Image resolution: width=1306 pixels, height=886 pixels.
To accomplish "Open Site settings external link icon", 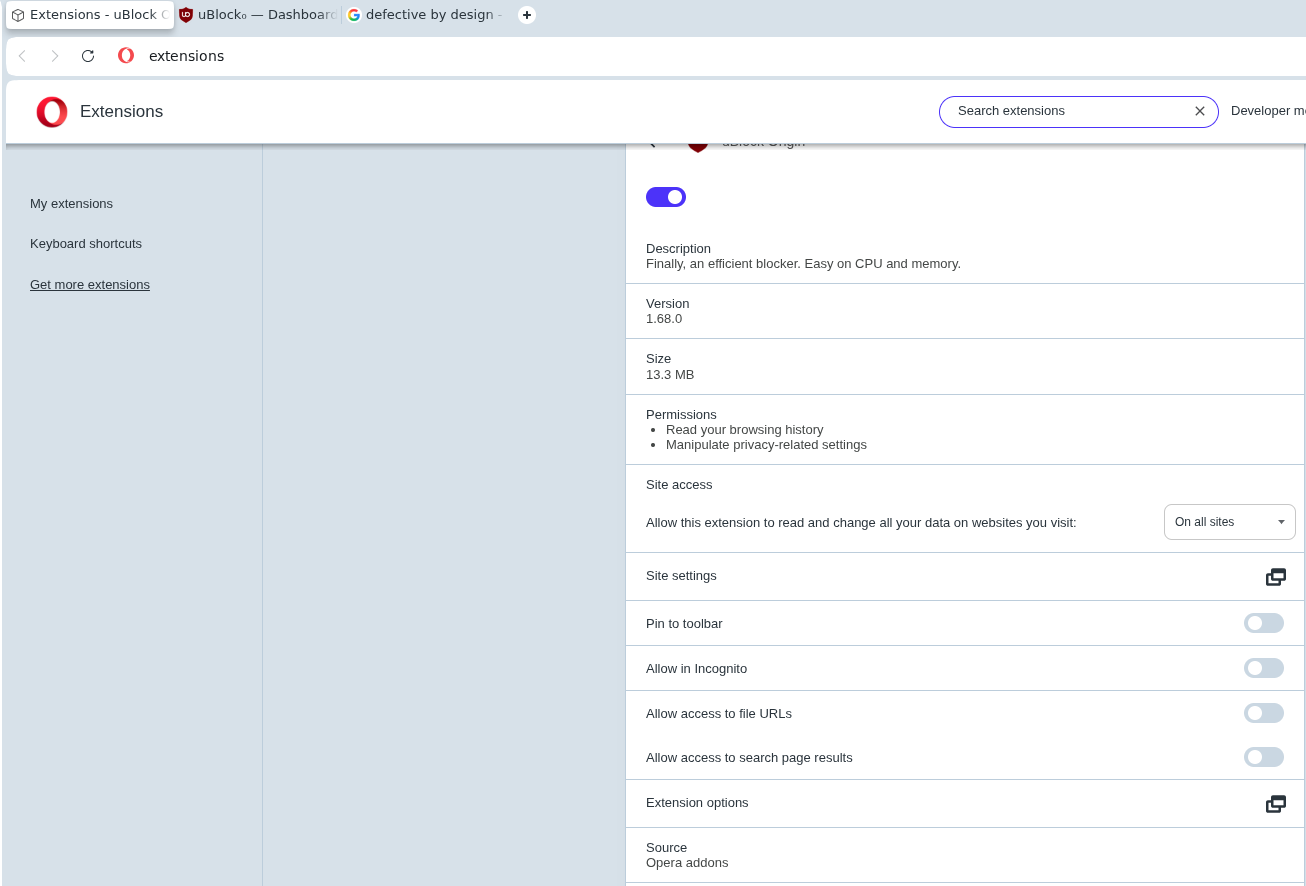I will point(1275,577).
